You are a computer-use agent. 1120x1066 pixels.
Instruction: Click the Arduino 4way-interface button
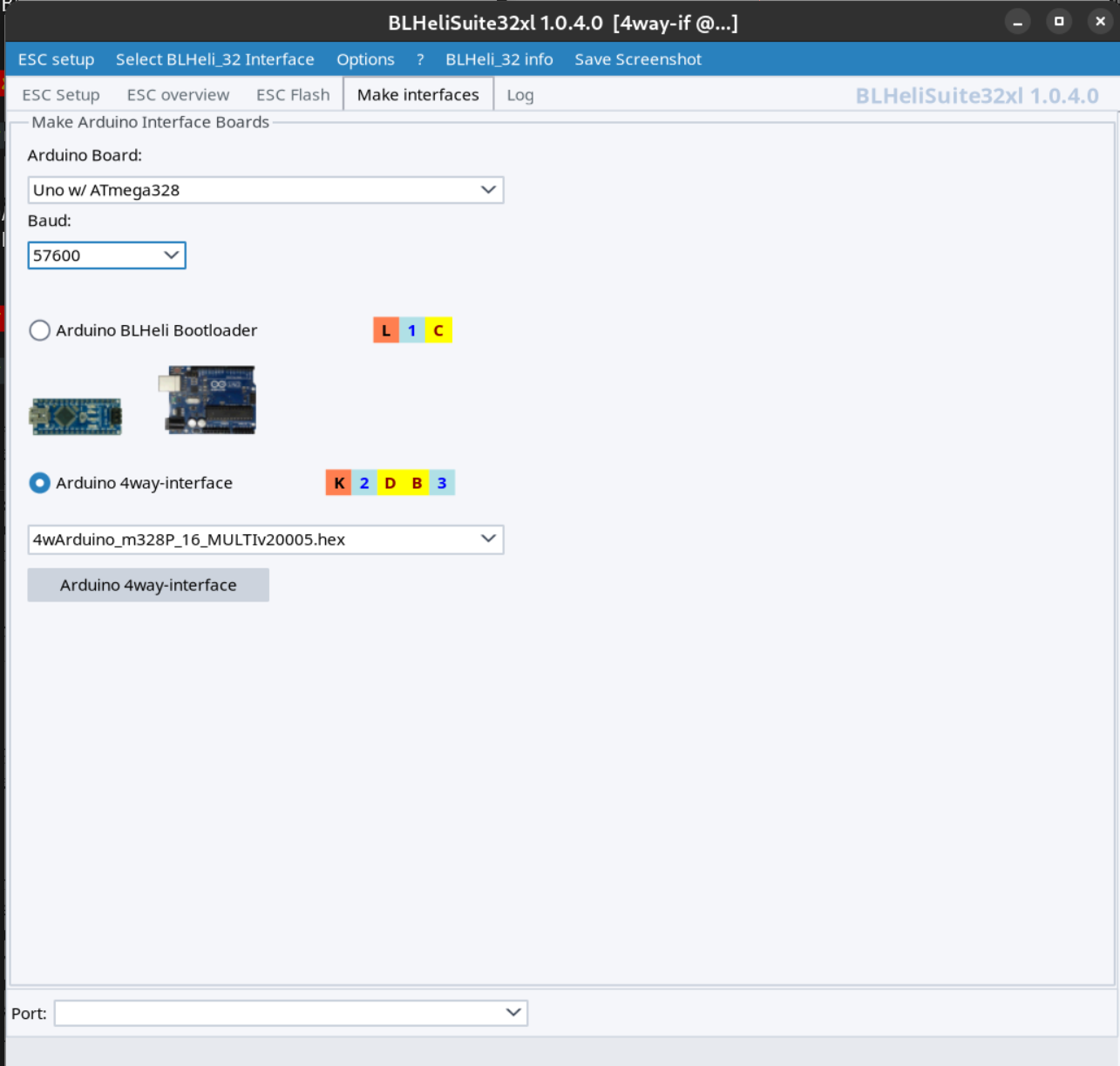[148, 585]
